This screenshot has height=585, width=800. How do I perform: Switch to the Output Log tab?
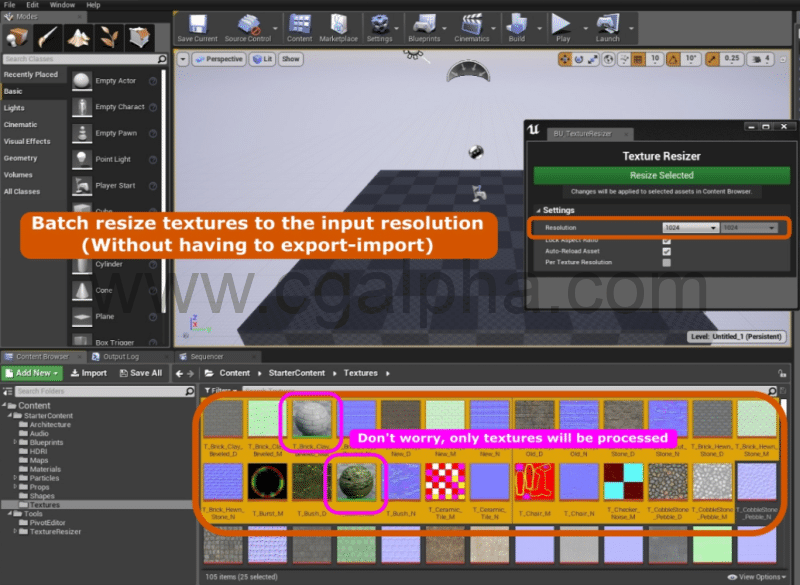click(120, 356)
